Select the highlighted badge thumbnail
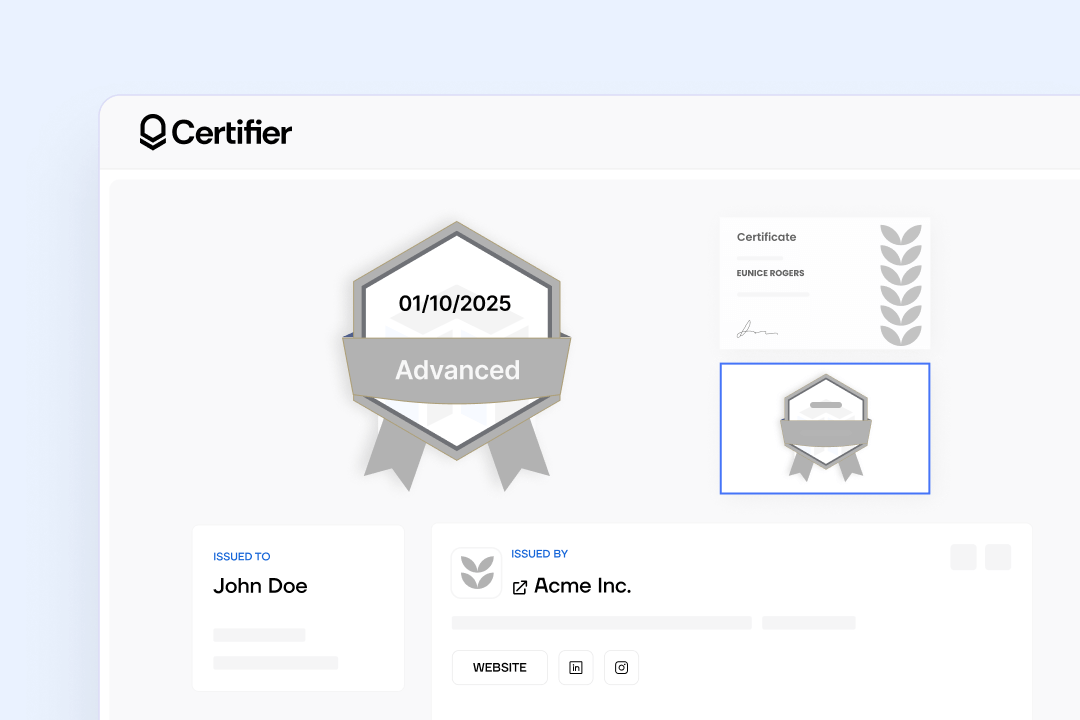The height and width of the screenshot is (720, 1080). click(824, 429)
